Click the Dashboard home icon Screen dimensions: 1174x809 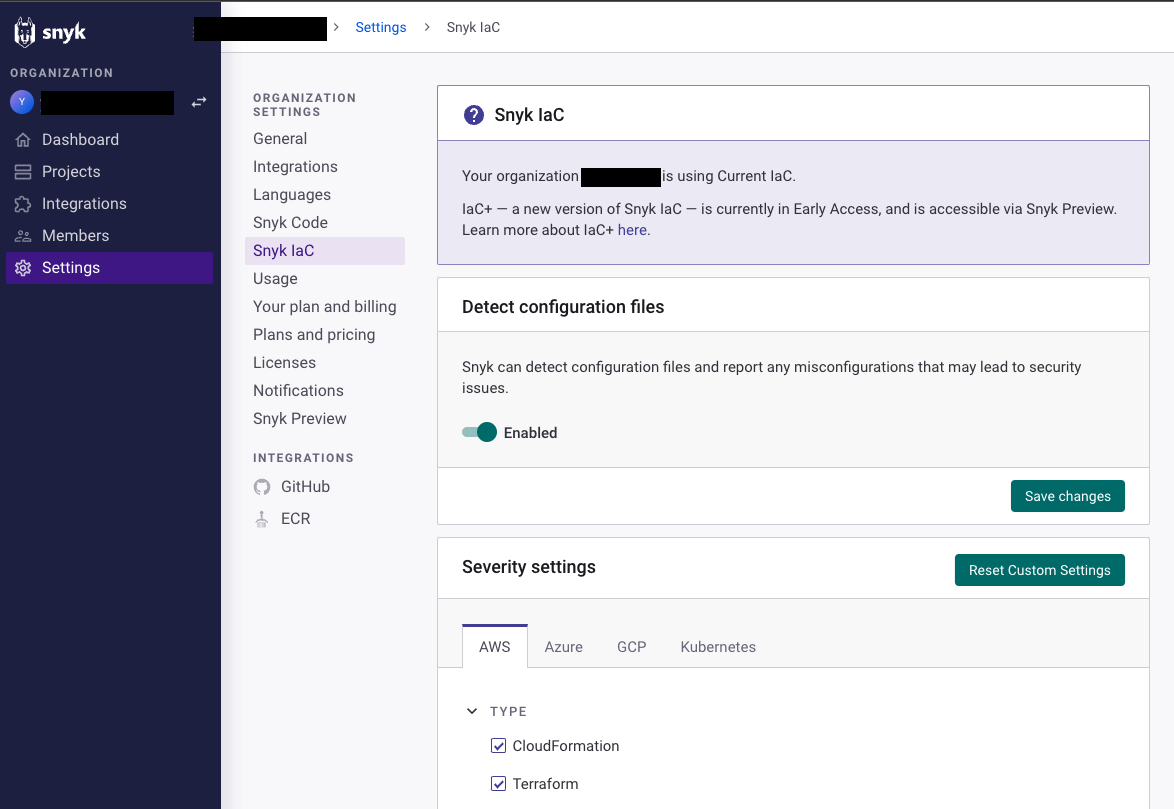click(23, 140)
